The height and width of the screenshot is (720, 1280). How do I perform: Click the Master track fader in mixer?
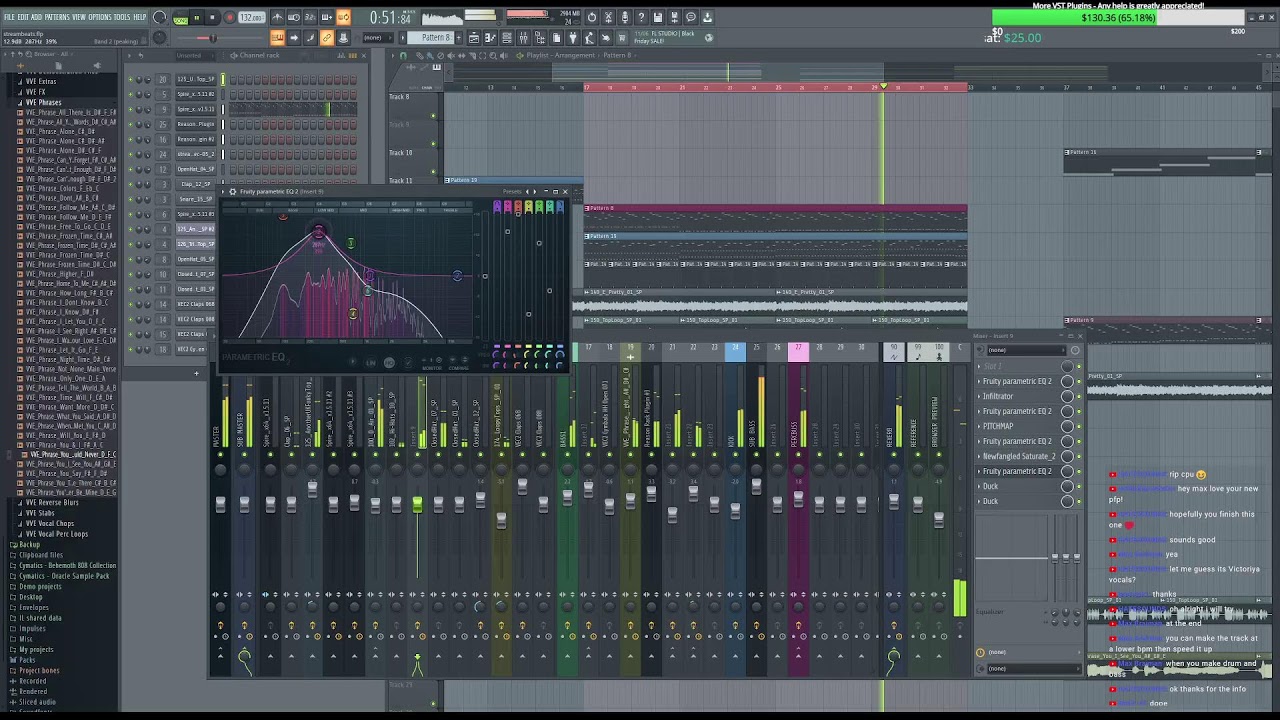[x=220, y=505]
